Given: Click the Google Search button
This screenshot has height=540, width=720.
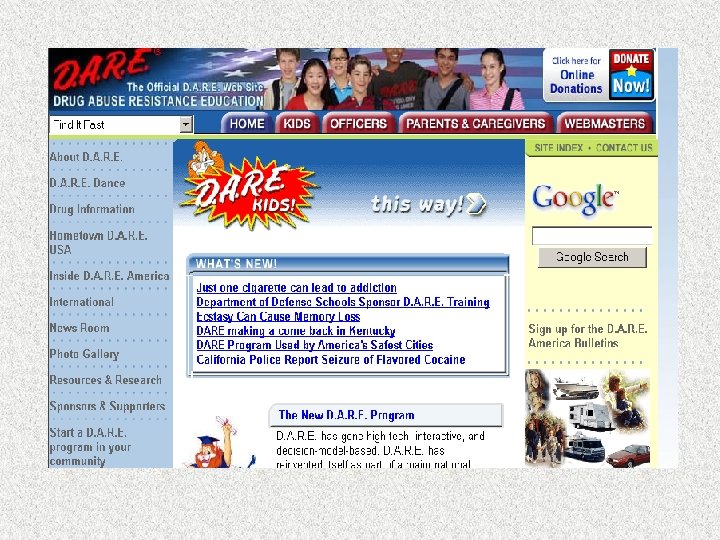Looking at the screenshot, I should point(592,257).
